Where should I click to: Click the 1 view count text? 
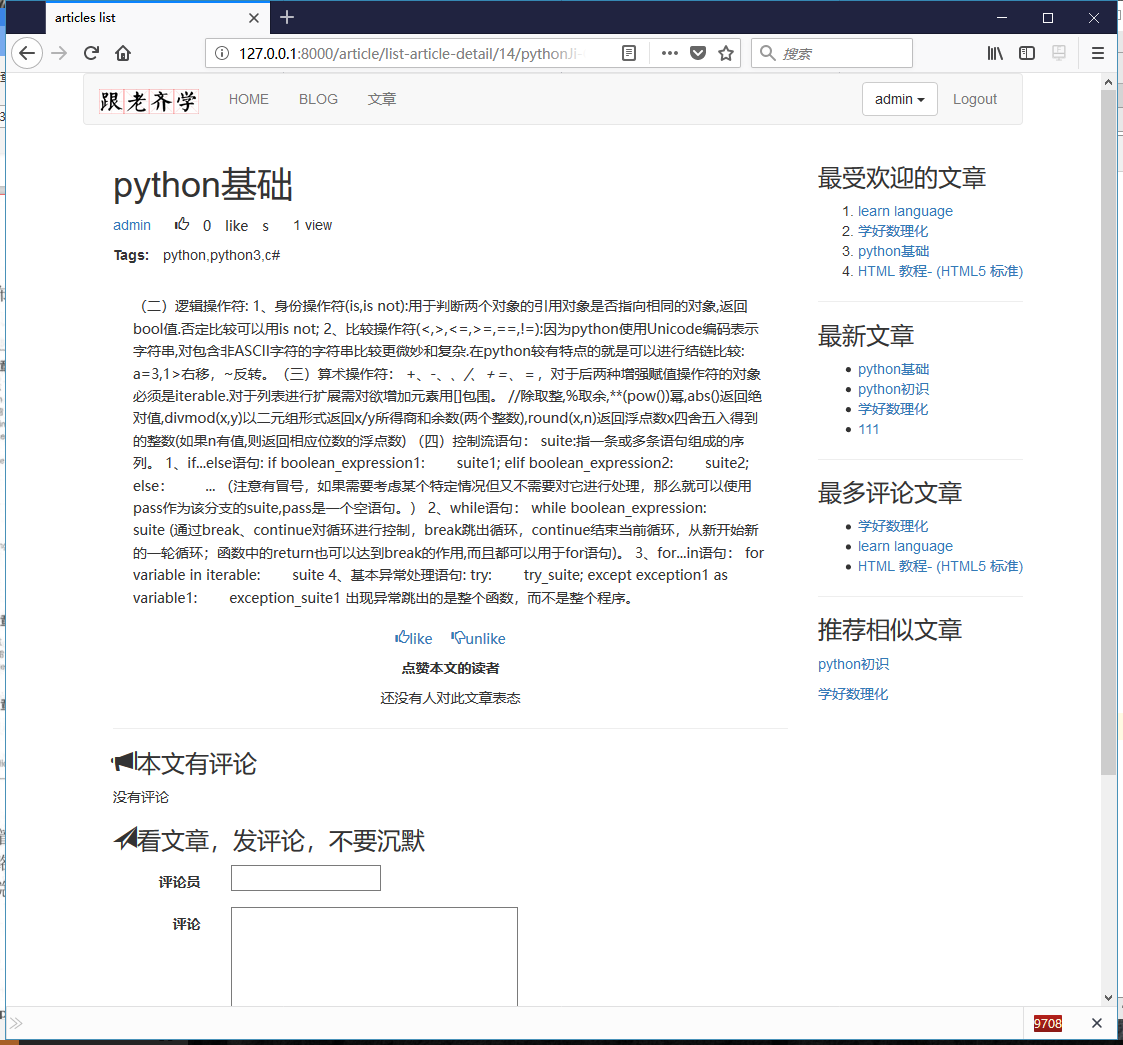pos(312,226)
